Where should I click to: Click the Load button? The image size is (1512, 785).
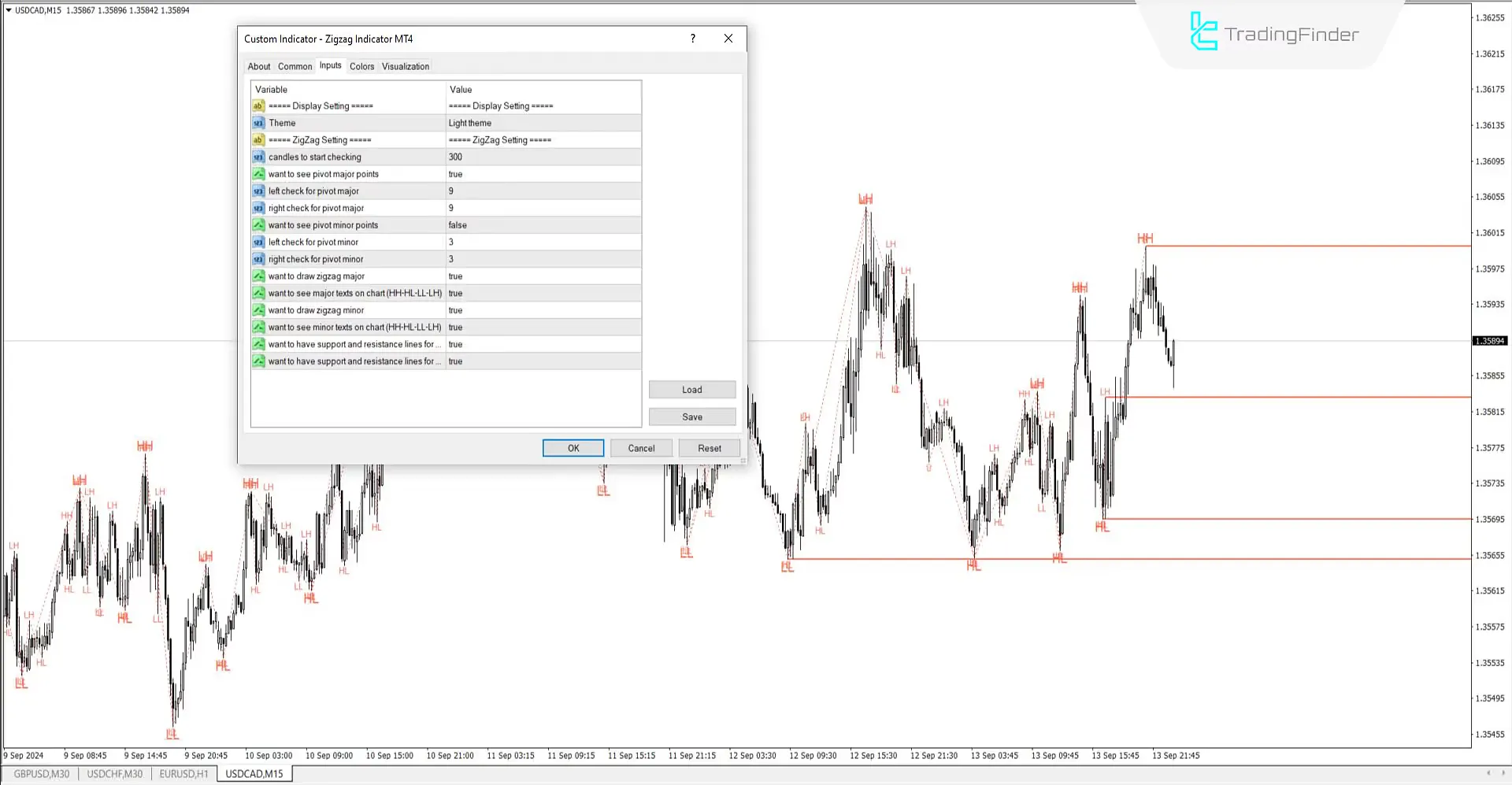point(691,389)
